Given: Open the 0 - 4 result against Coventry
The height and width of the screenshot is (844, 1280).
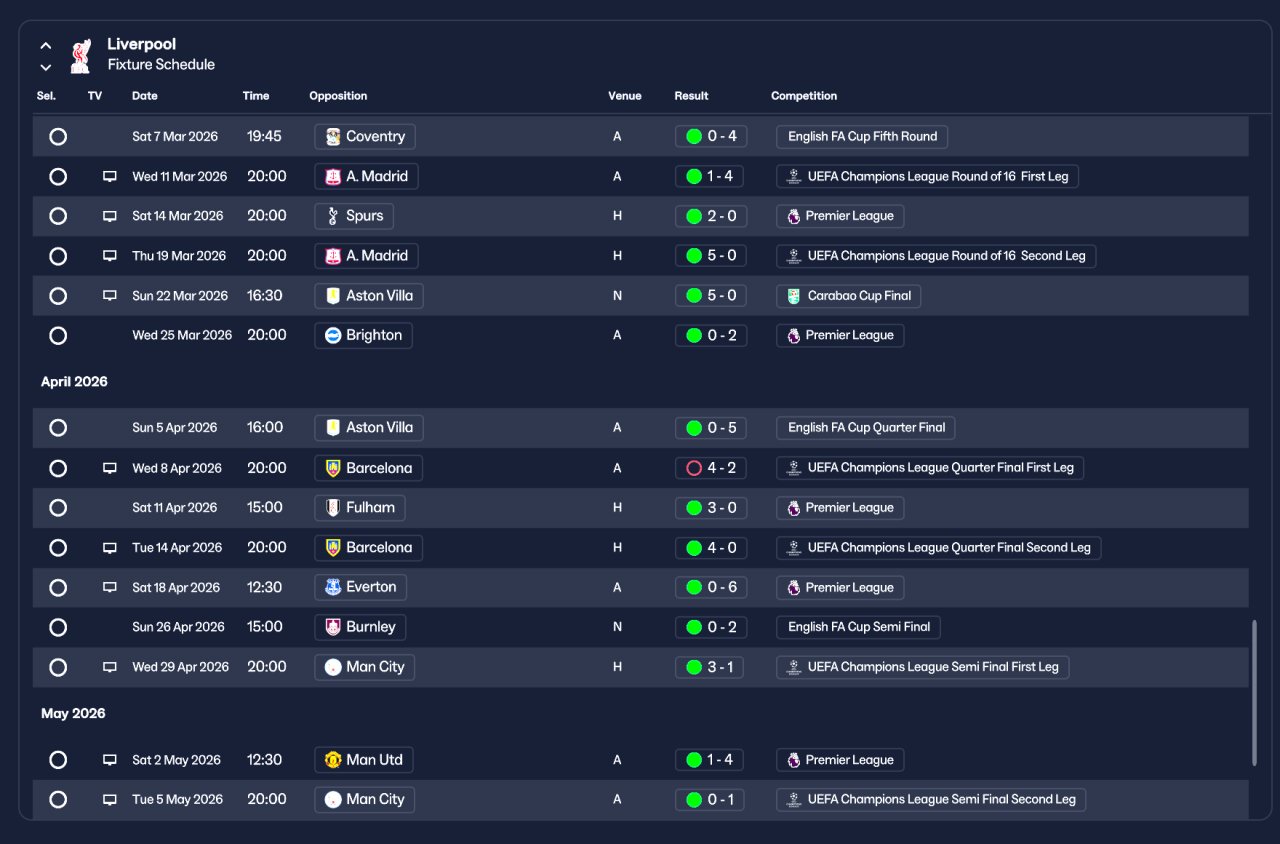Looking at the screenshot, I should (x=711, y=136).
